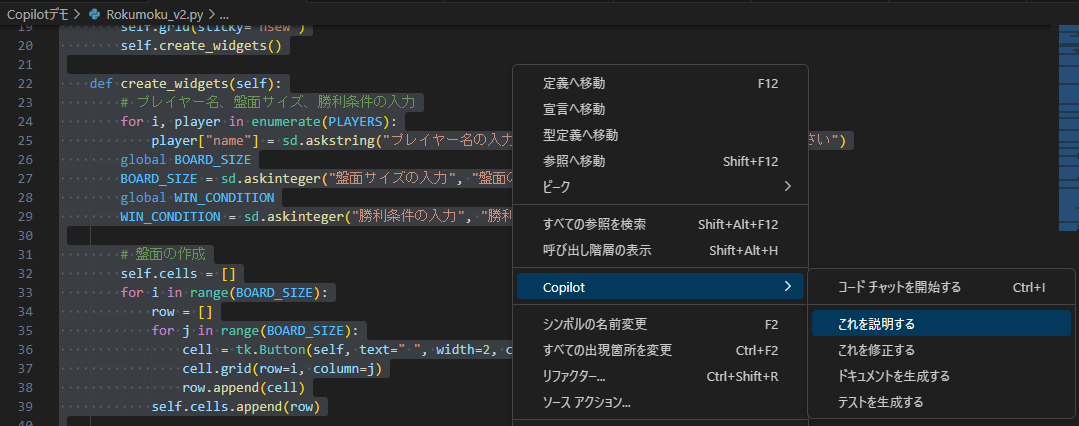Select 'これを修正する' in Copilot submenu

point(877,350)
